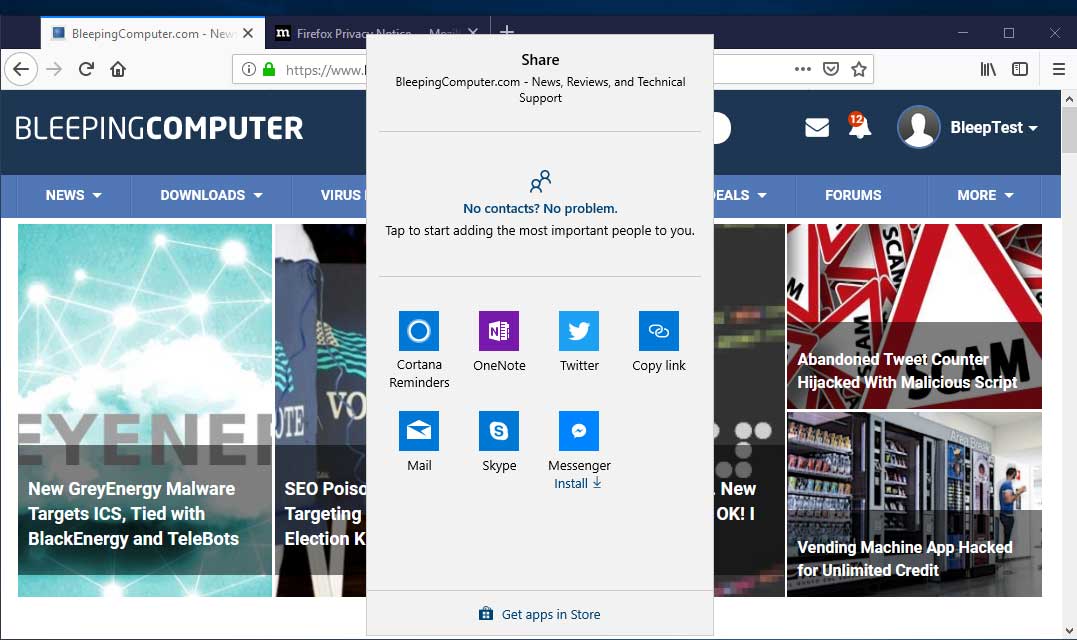Click the page scrollbar down arrow
Viewport: 1077px width, 640px height.
click(x=1069, y=630)
